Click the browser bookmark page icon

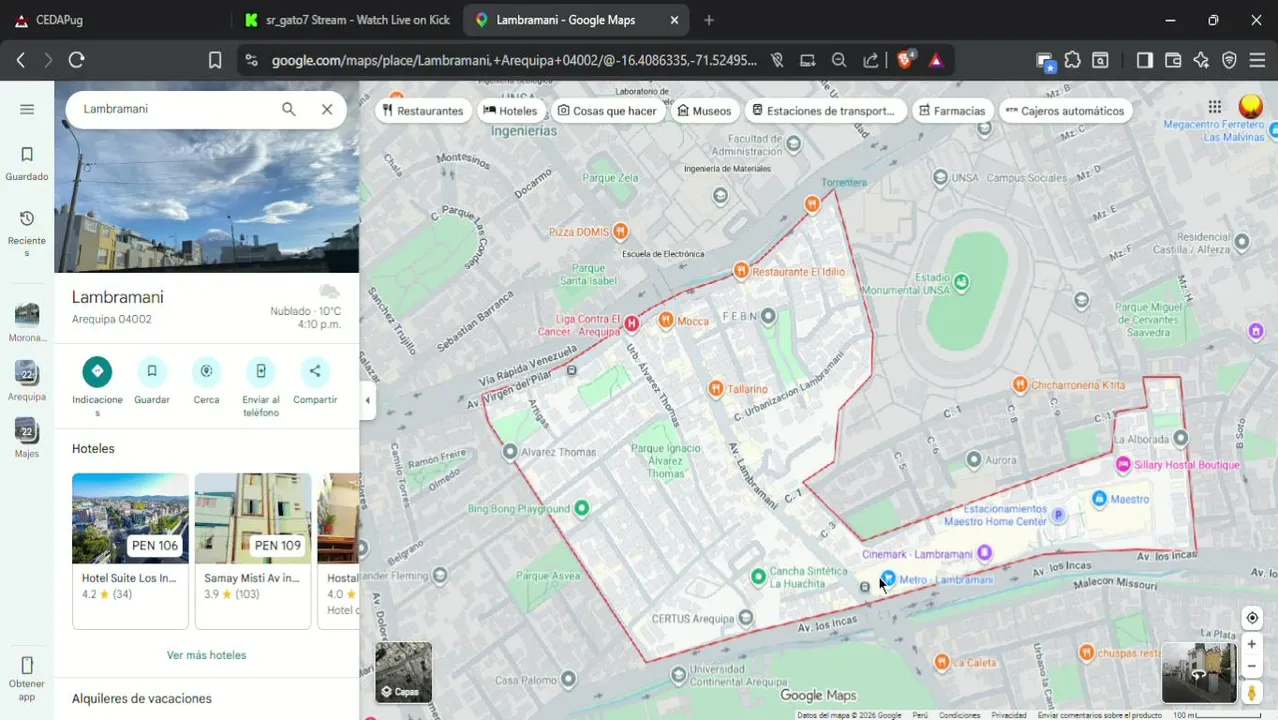pyautogui.click(x=215, y=60)
